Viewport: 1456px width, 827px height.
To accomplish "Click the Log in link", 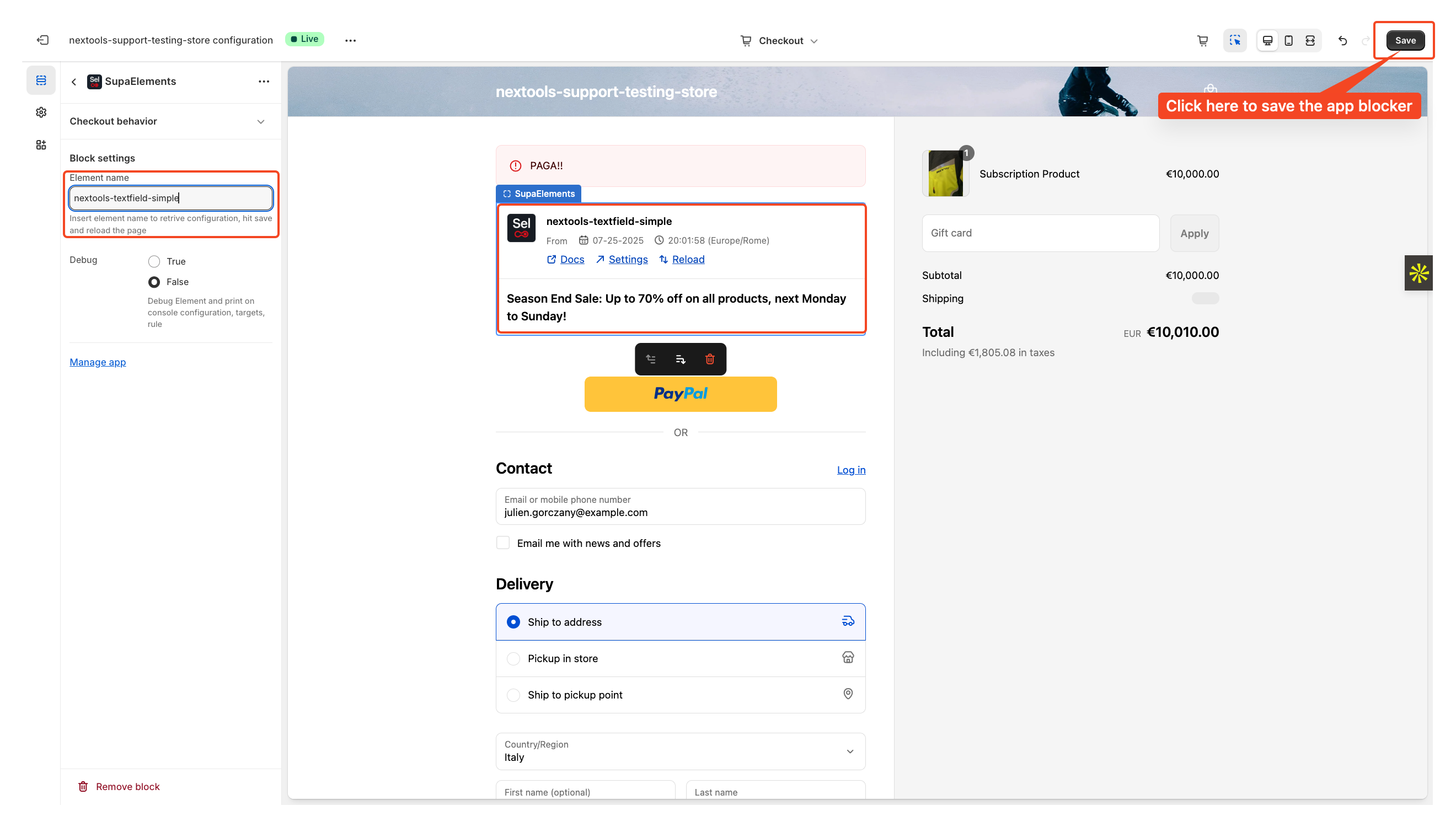I will (x=851, y=470).
